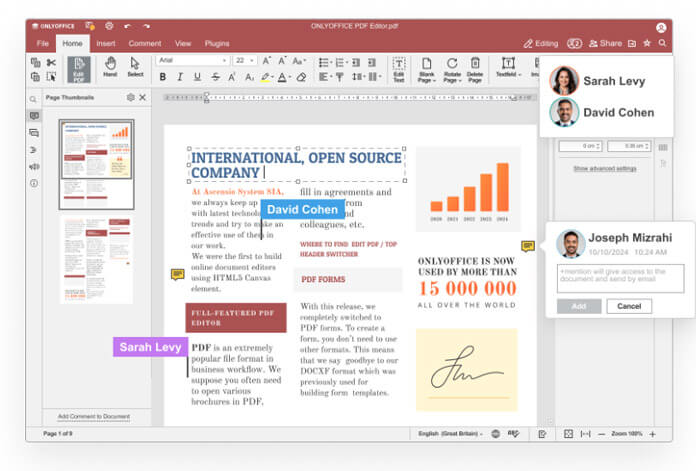Open the numbered list dropdown
This screenshot has width=696, height=471.
(341, 63)
